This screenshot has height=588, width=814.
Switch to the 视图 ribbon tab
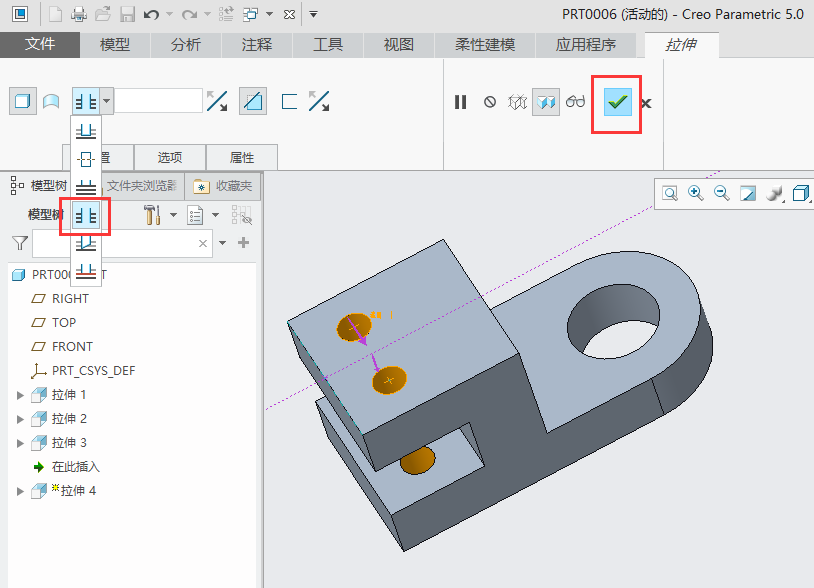click(x=399, y=45)
